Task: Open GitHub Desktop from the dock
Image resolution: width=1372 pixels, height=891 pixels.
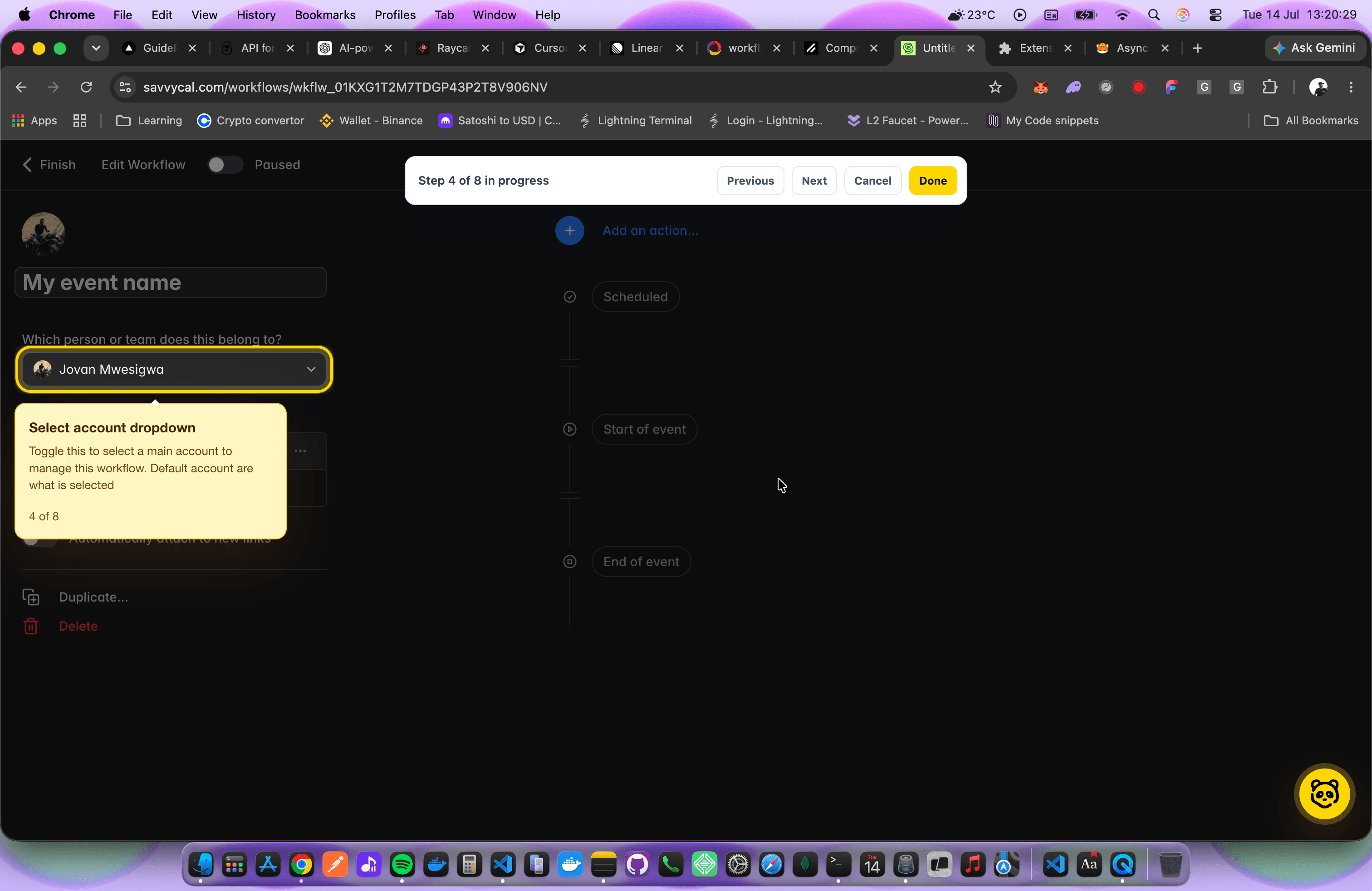Action: pos(637,865)
